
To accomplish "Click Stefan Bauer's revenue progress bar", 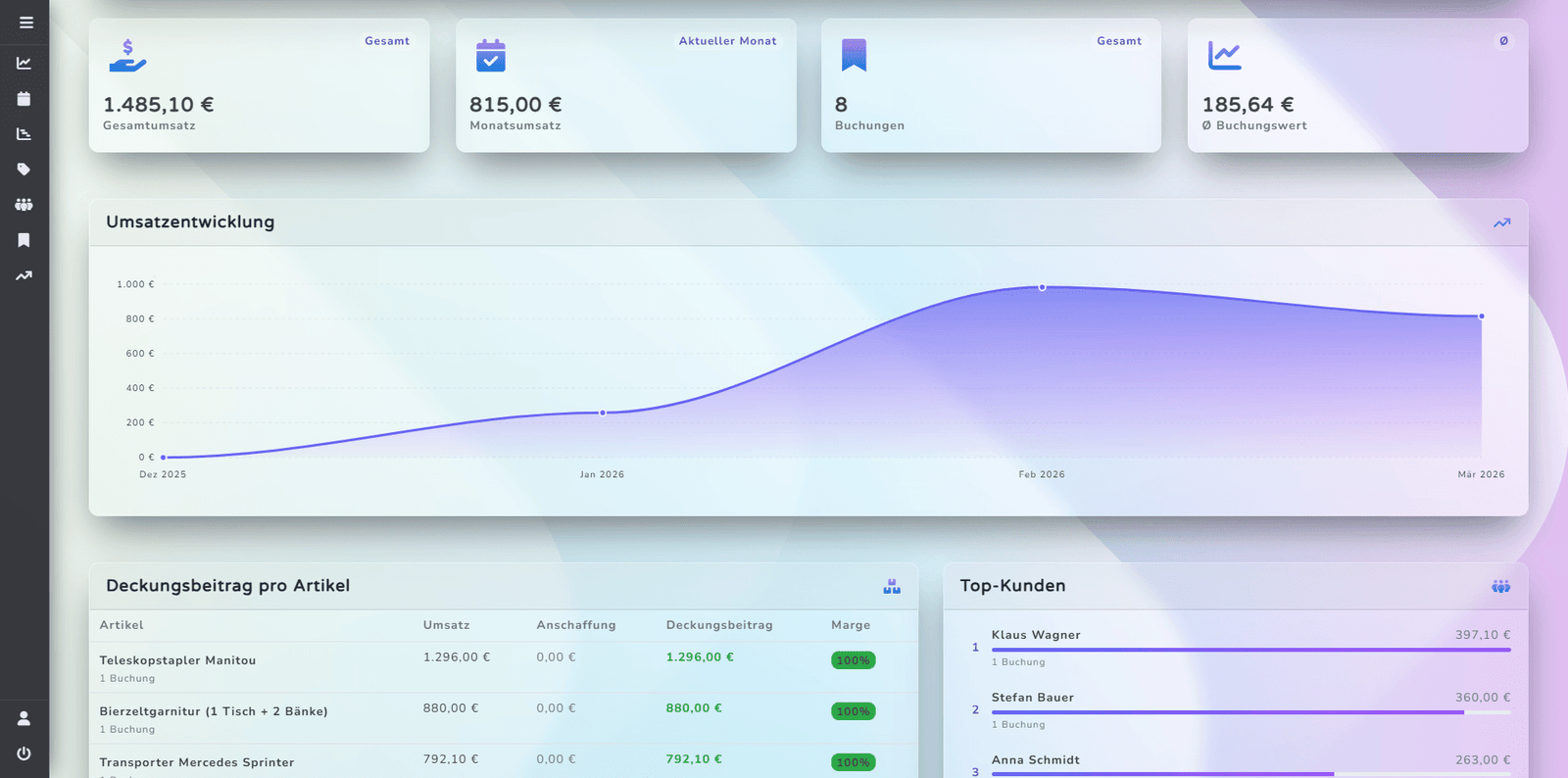I will coord(1250,712).
